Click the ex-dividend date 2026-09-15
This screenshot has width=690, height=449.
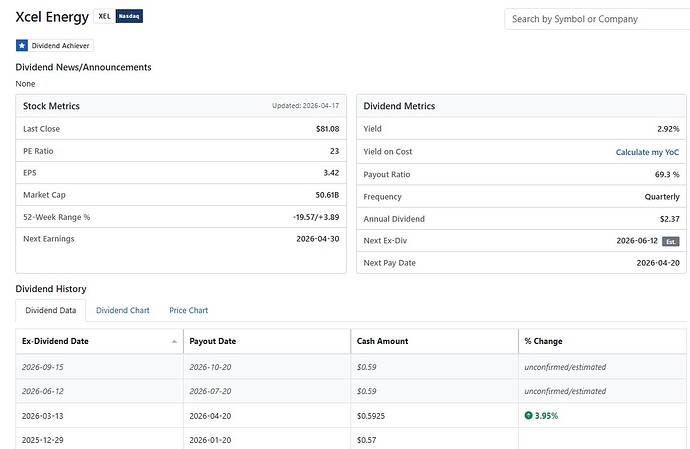click(x=43, y=367)
